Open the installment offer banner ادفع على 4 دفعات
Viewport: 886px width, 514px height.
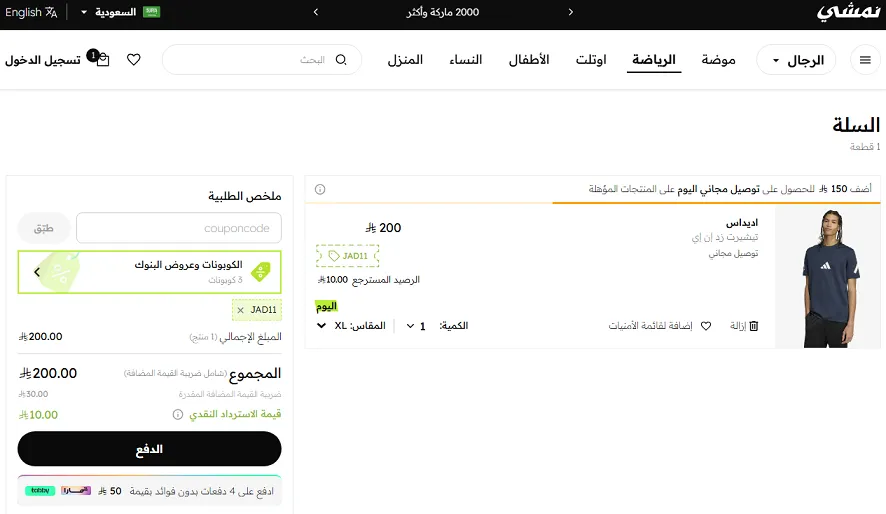click(149, 490)
